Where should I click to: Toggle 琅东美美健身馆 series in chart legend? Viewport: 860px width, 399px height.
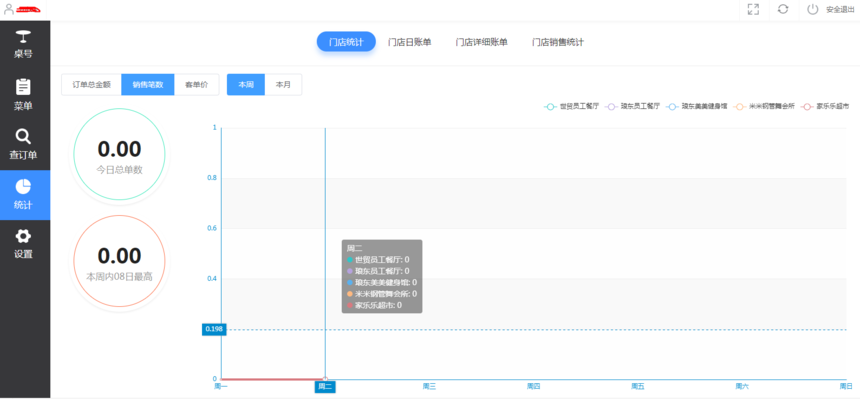coord(697,107)
